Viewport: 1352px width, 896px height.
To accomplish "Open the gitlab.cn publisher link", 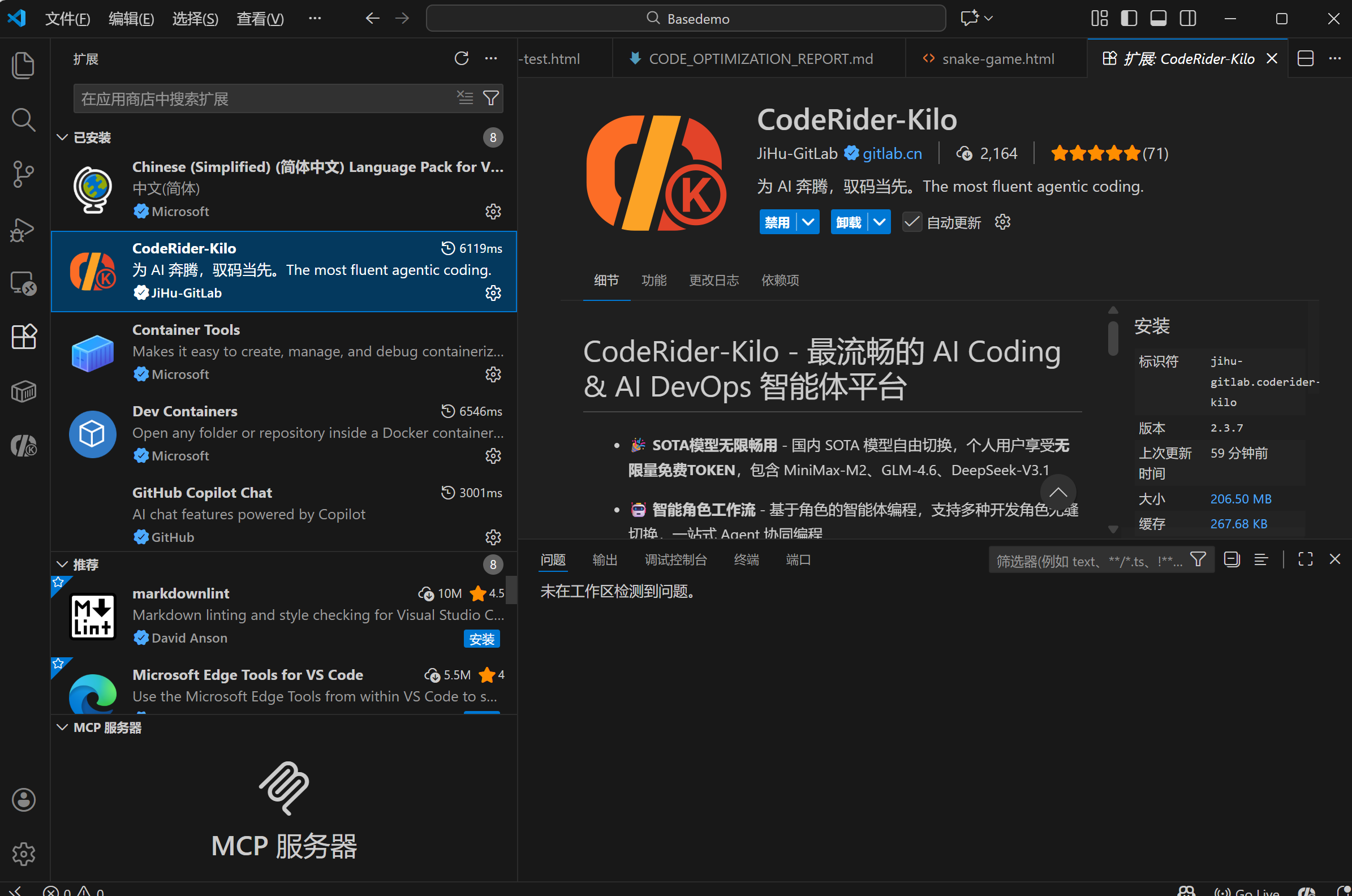I will point(892,153).
